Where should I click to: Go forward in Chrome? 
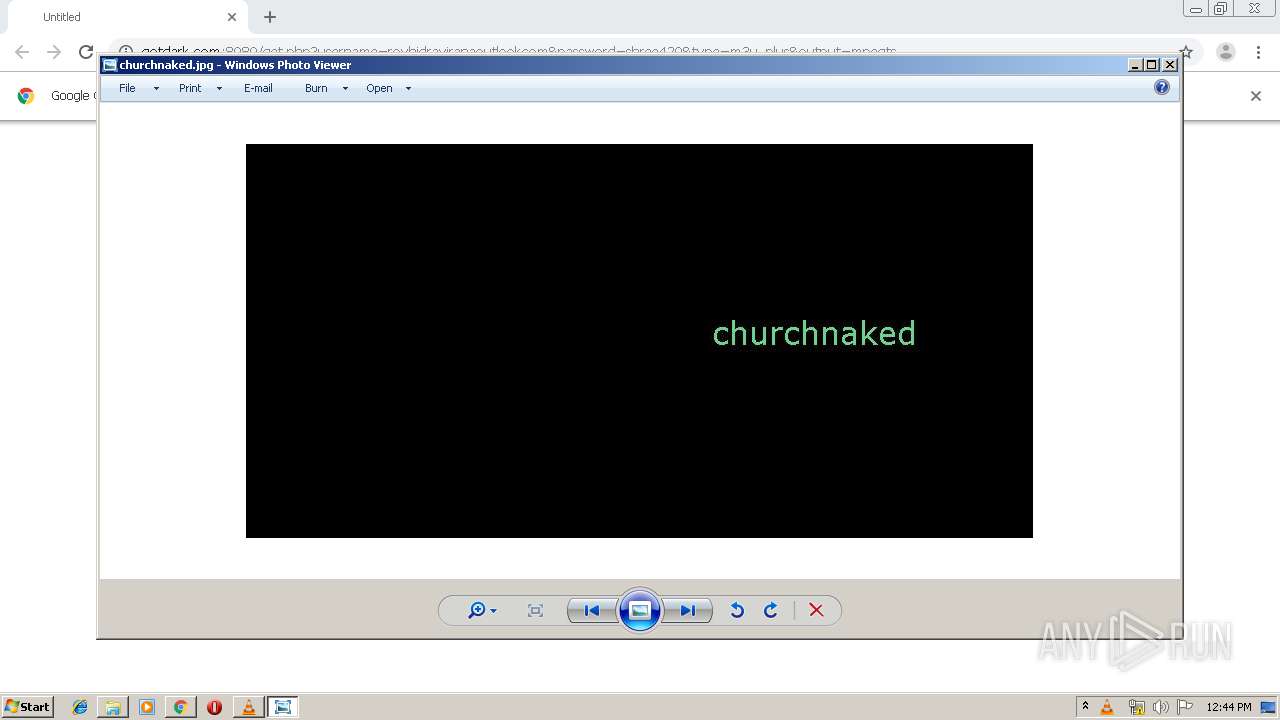(x=54, y=52)
